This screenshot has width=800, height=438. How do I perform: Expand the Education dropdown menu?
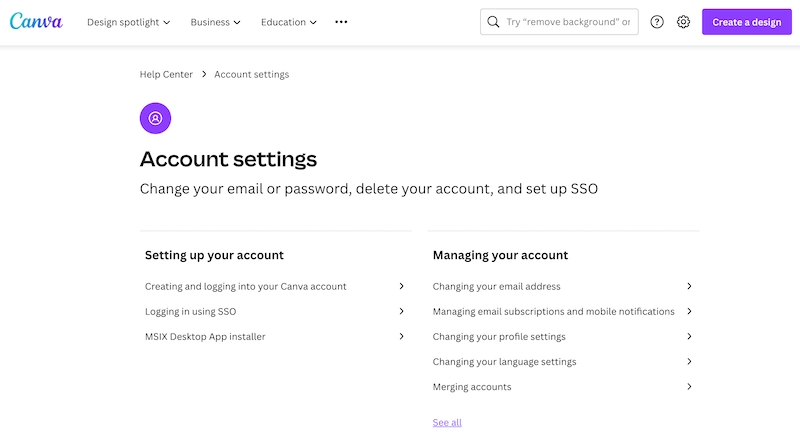289,22
